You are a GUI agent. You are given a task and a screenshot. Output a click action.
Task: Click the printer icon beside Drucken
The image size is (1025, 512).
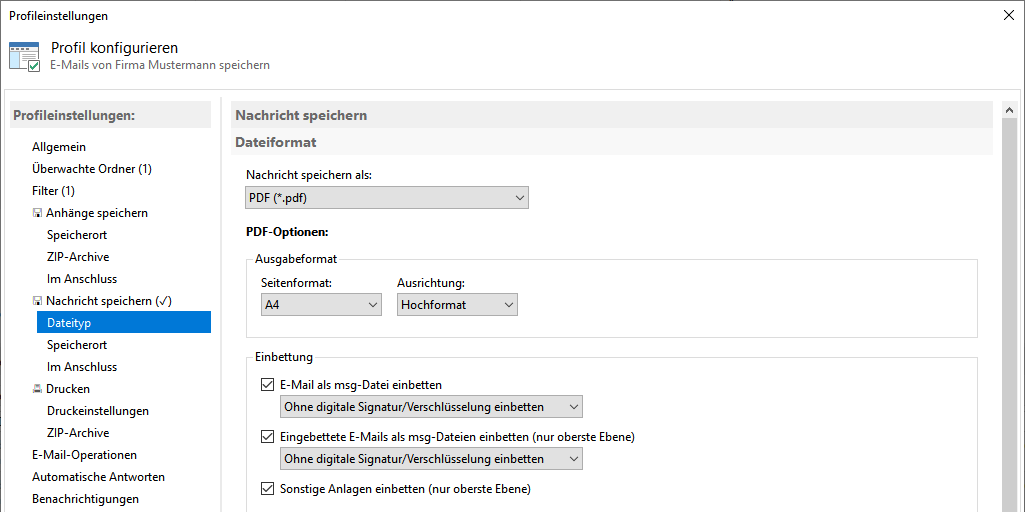click(x=37, y=389)
